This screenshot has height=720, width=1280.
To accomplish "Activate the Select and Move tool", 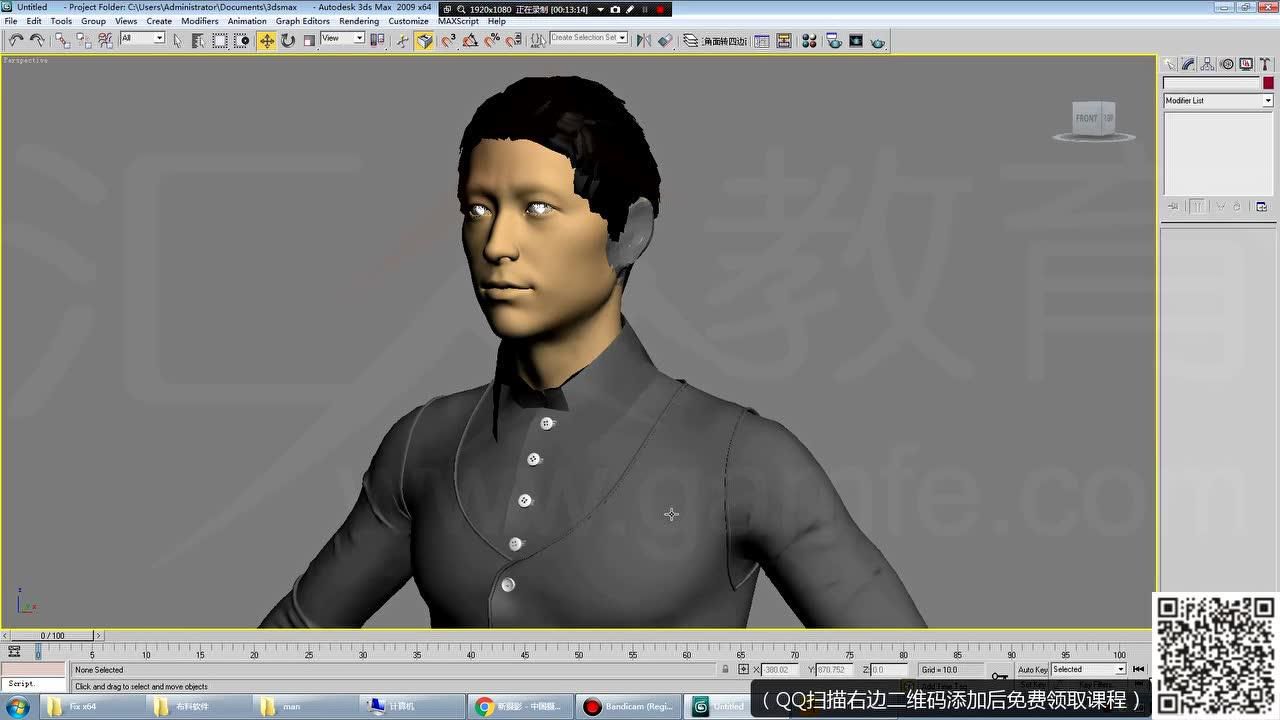I will [x=267, y=41].
